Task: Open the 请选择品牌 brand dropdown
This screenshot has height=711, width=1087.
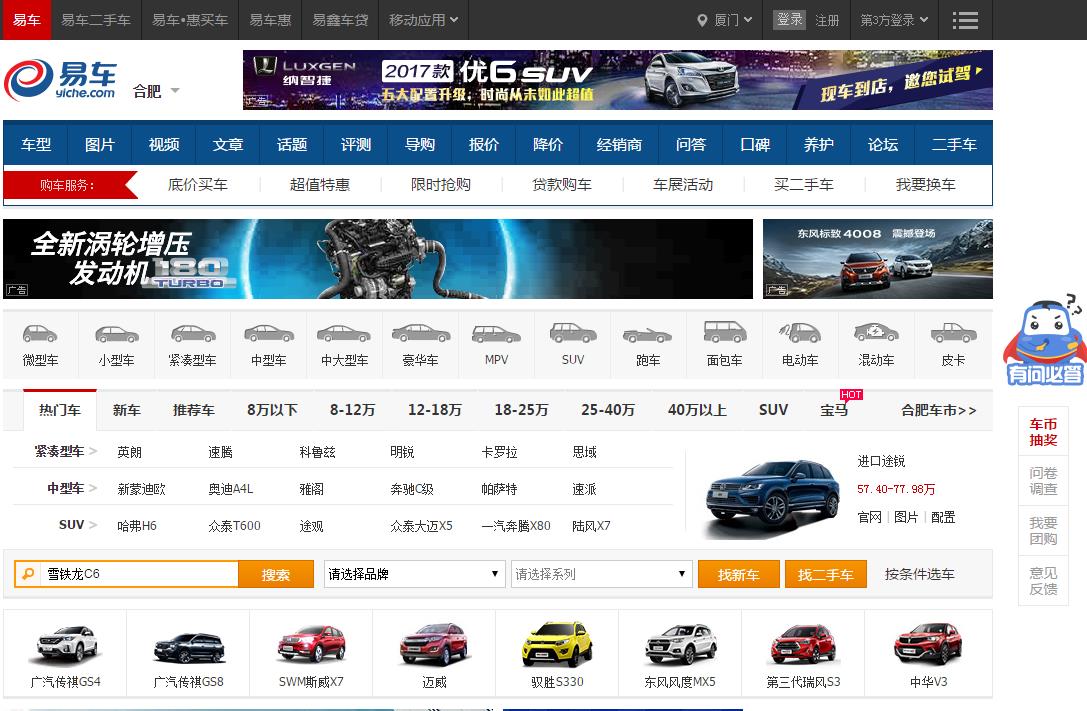Action: [x=414, y=574]
